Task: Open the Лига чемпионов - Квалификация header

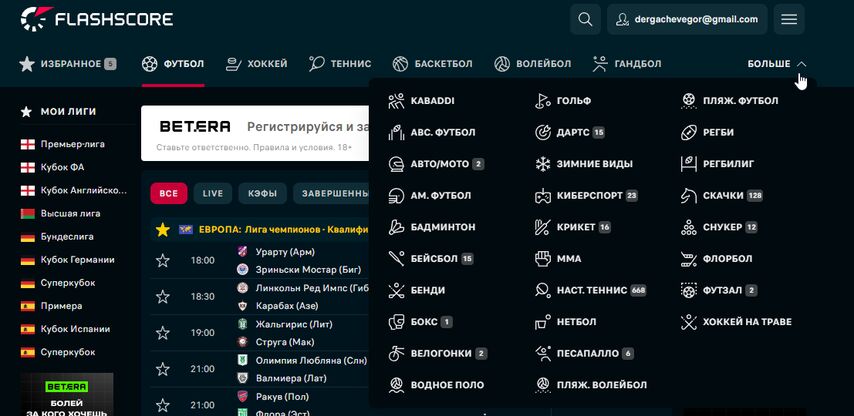Action: pos(284,230)
